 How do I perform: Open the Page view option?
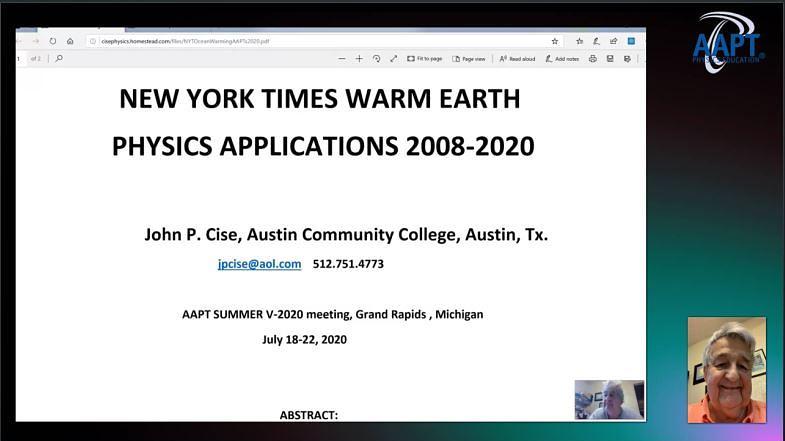pyautogui.click(x=469, y=59)
